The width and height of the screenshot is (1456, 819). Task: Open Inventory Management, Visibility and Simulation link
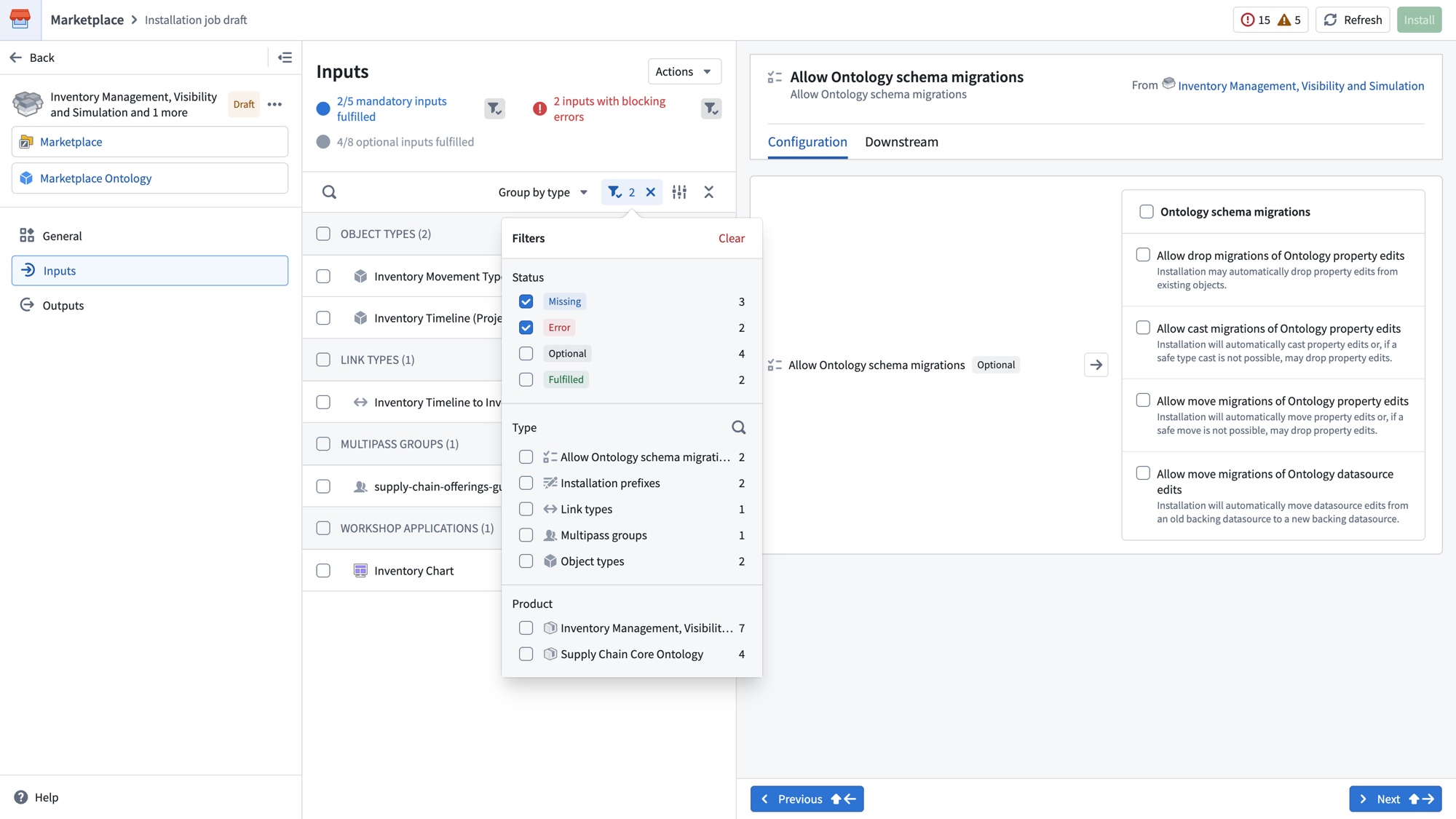tap(1301, 86)
